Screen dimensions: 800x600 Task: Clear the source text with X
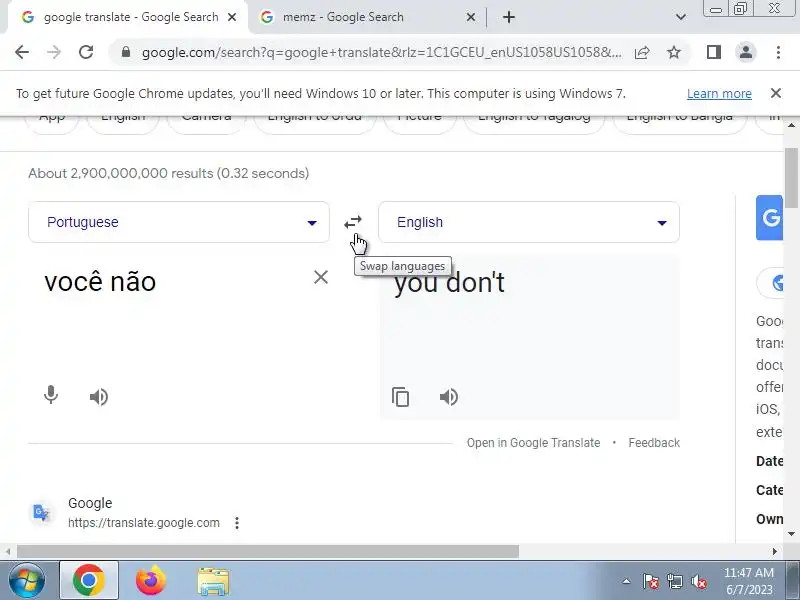tap(321, 277)
